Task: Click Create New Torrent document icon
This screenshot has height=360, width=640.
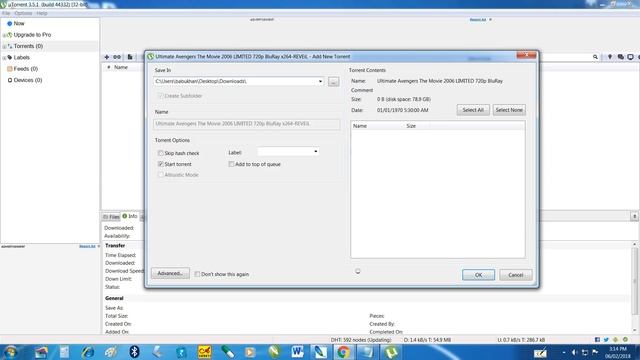Action: (130, 57)
